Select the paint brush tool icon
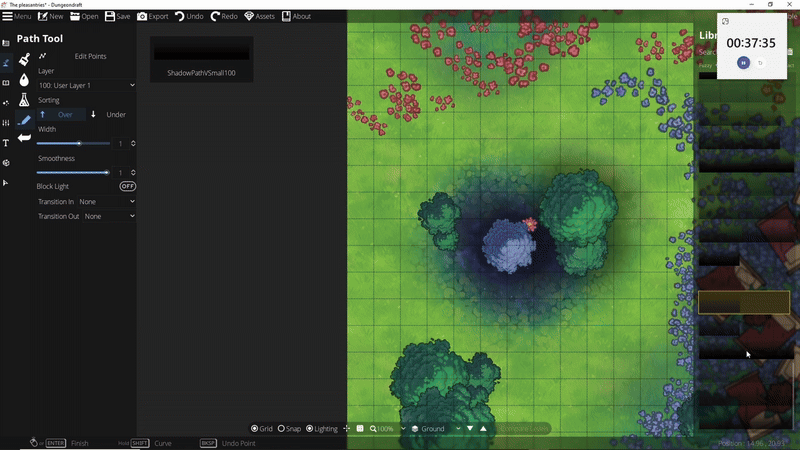Screen dimensions: 800x450 point(24,60)
